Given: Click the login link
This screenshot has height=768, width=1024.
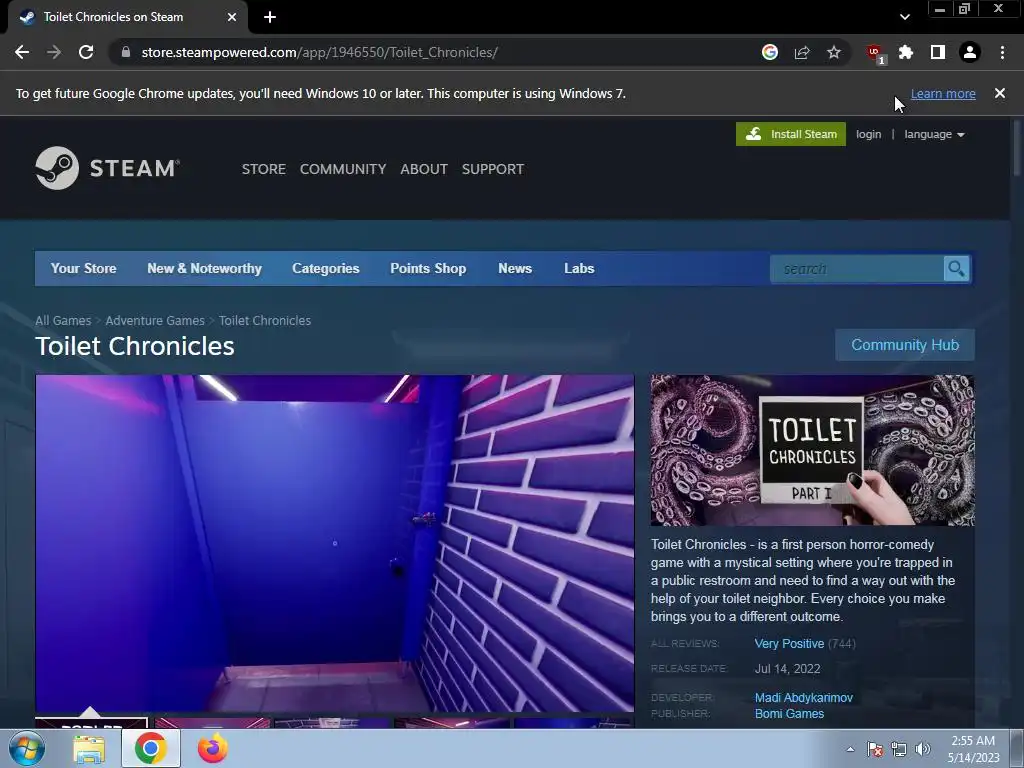Looking at the screenshot, I should (869, 134).
